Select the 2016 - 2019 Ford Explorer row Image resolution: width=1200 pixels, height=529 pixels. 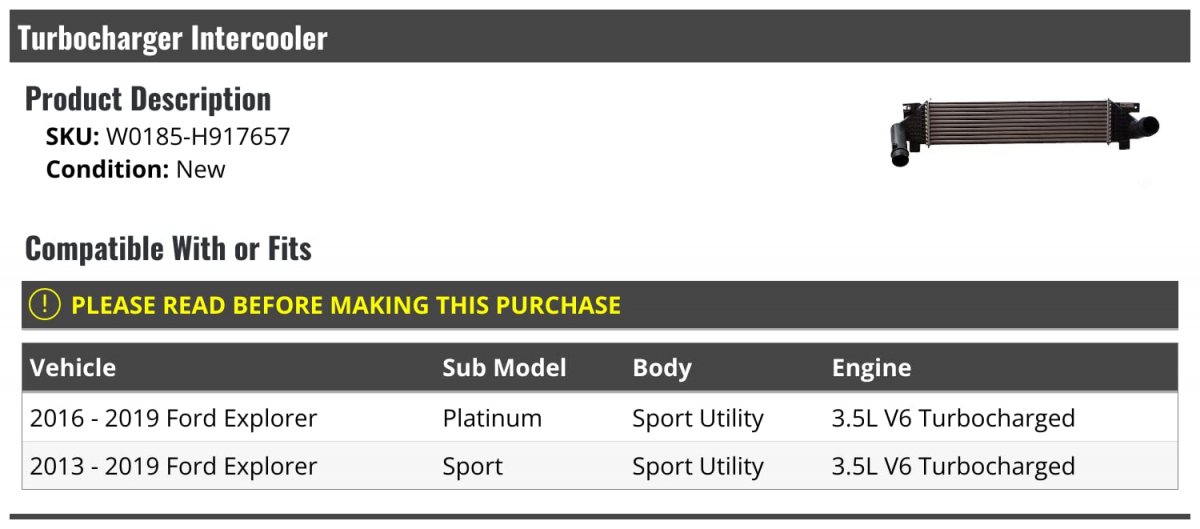[x=173, y=418]
